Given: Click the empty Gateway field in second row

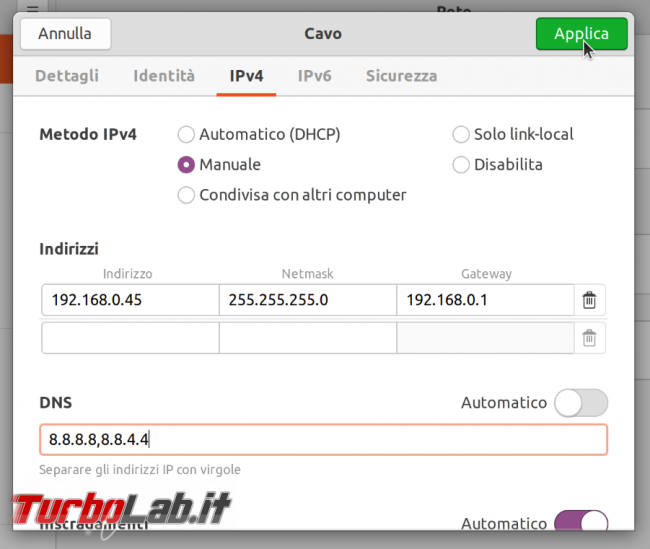Looking at the screenshot, I should click(x=485, y=338).
